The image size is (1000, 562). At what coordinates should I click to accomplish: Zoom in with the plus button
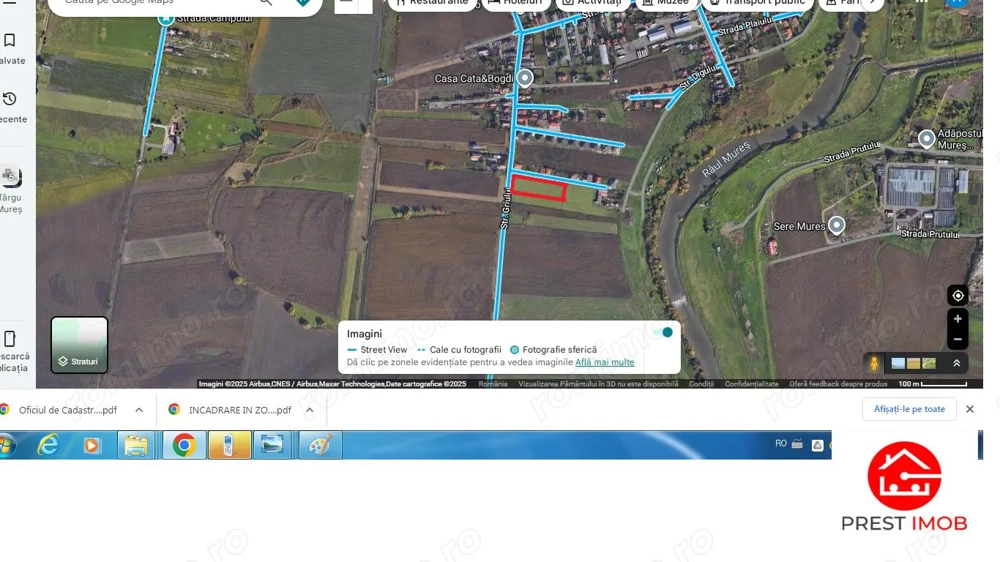957,319
